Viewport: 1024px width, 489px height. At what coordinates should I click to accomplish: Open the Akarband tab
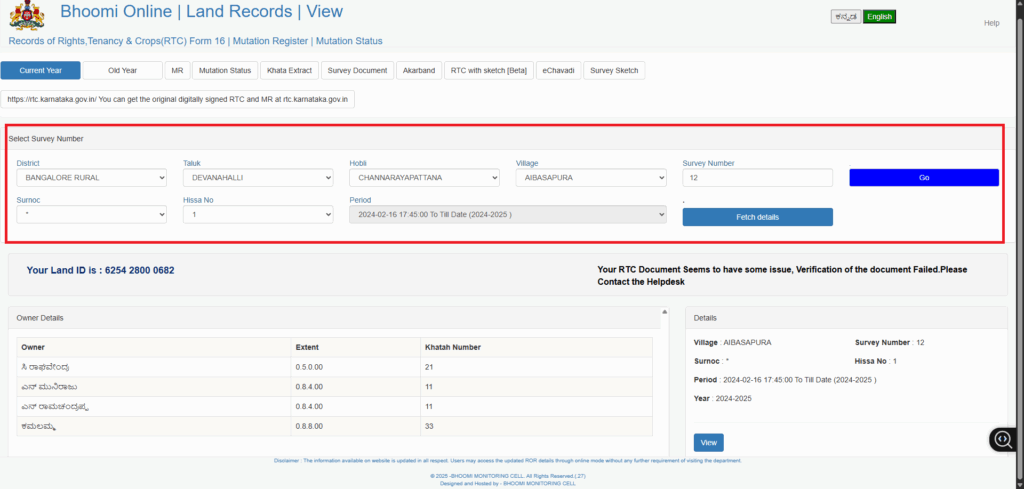click(x=419, y=71)
